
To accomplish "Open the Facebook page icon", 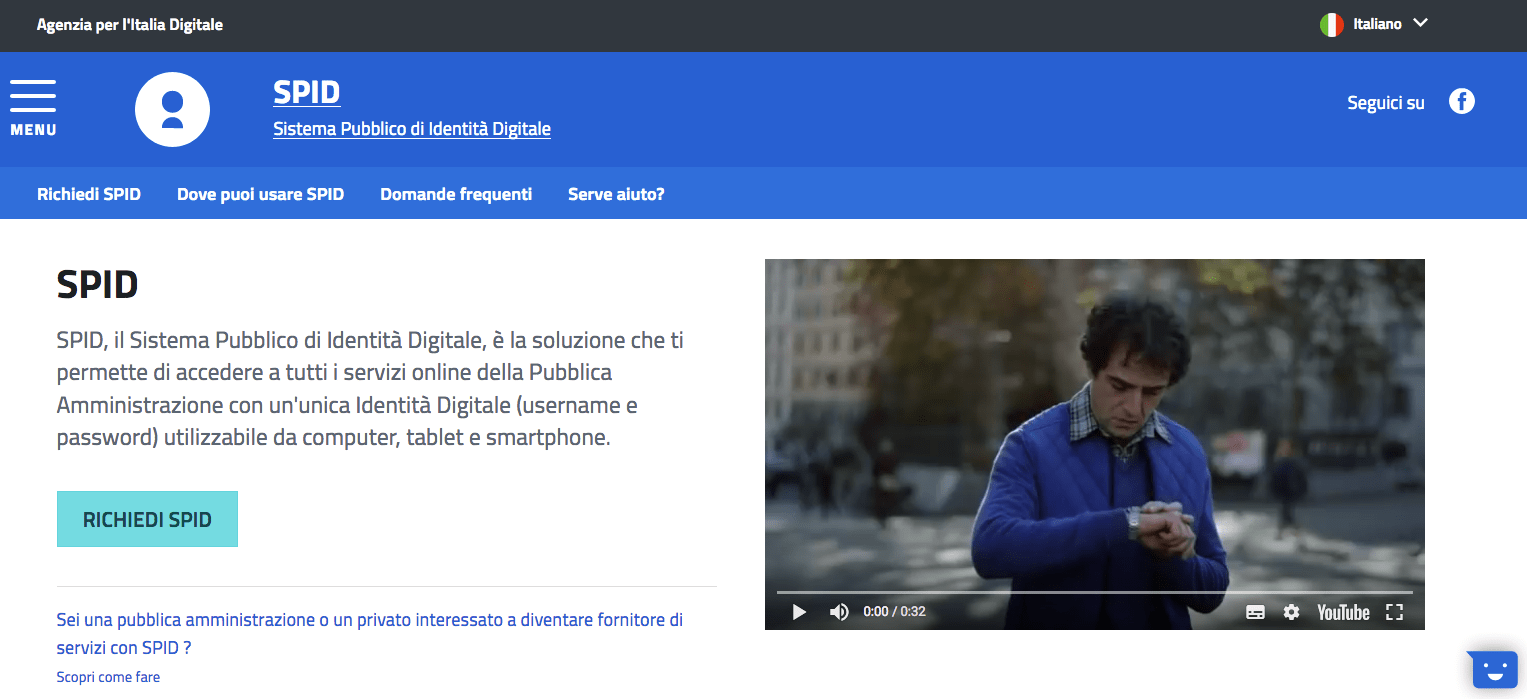I will 1461,102.
